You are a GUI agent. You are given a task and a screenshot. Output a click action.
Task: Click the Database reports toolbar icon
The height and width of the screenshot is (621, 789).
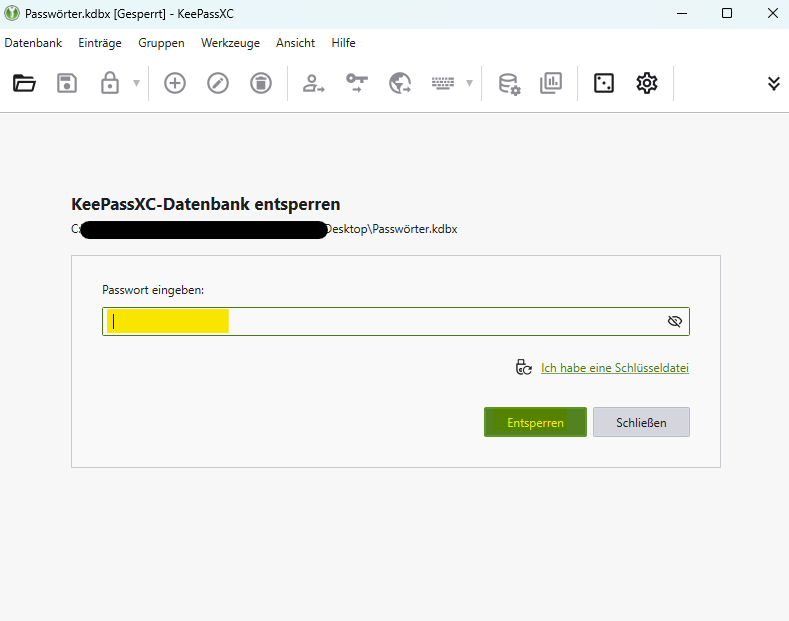pos(551,83)
